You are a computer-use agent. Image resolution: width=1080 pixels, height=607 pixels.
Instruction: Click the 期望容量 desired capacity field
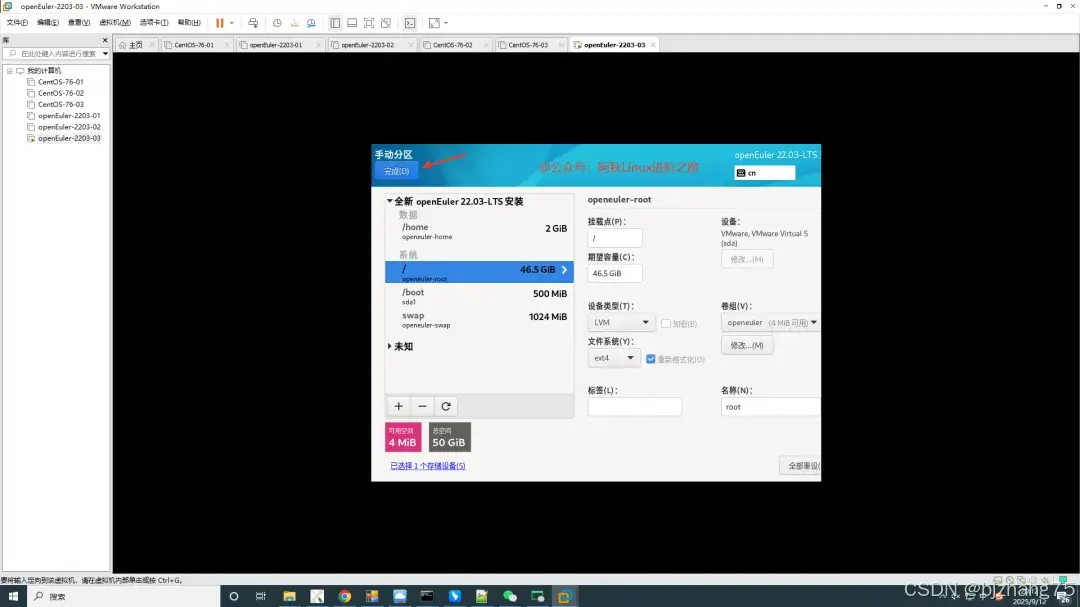tap(614, 273)
